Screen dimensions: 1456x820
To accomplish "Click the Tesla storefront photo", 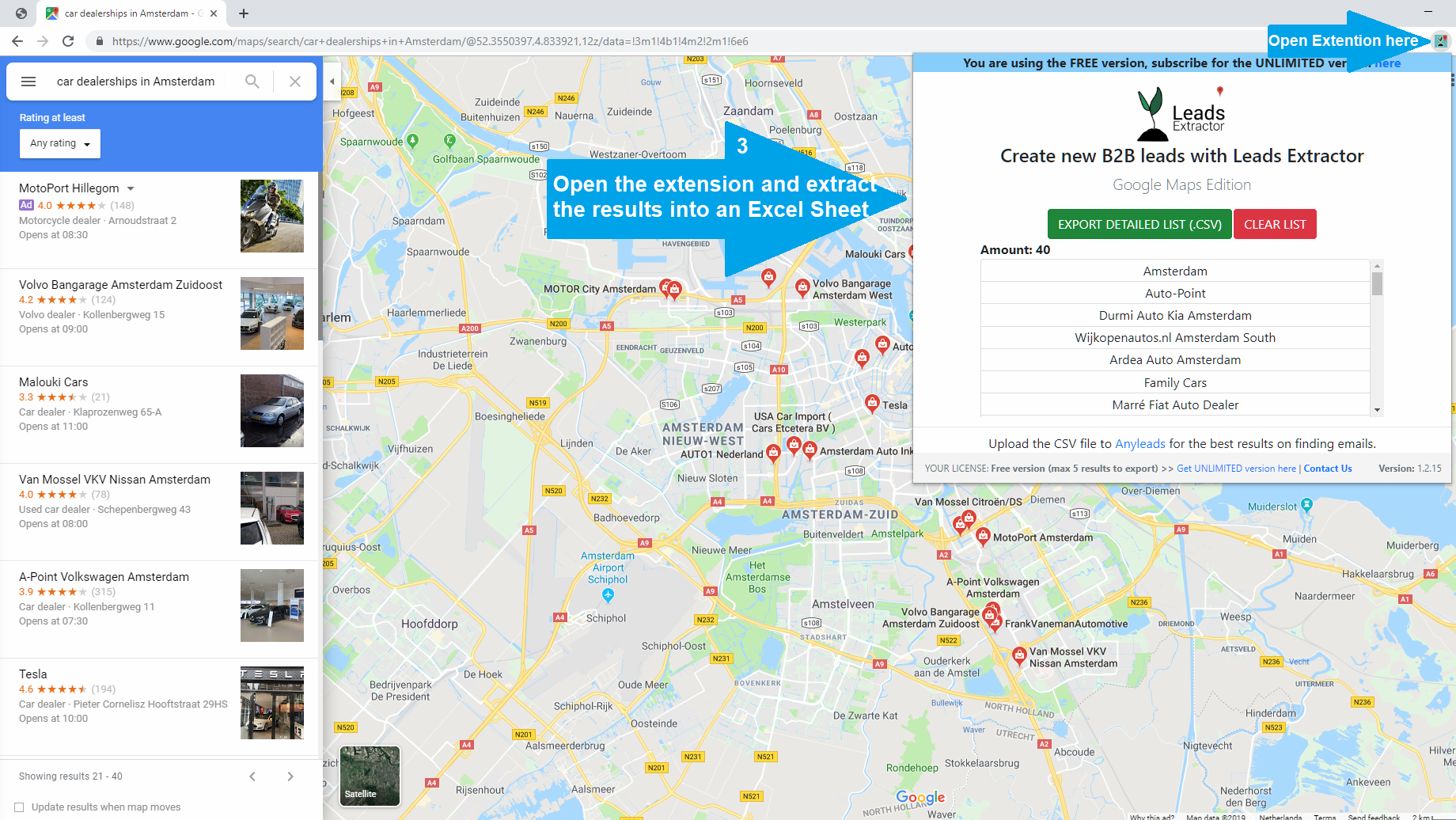I will [x=272, y=703].
